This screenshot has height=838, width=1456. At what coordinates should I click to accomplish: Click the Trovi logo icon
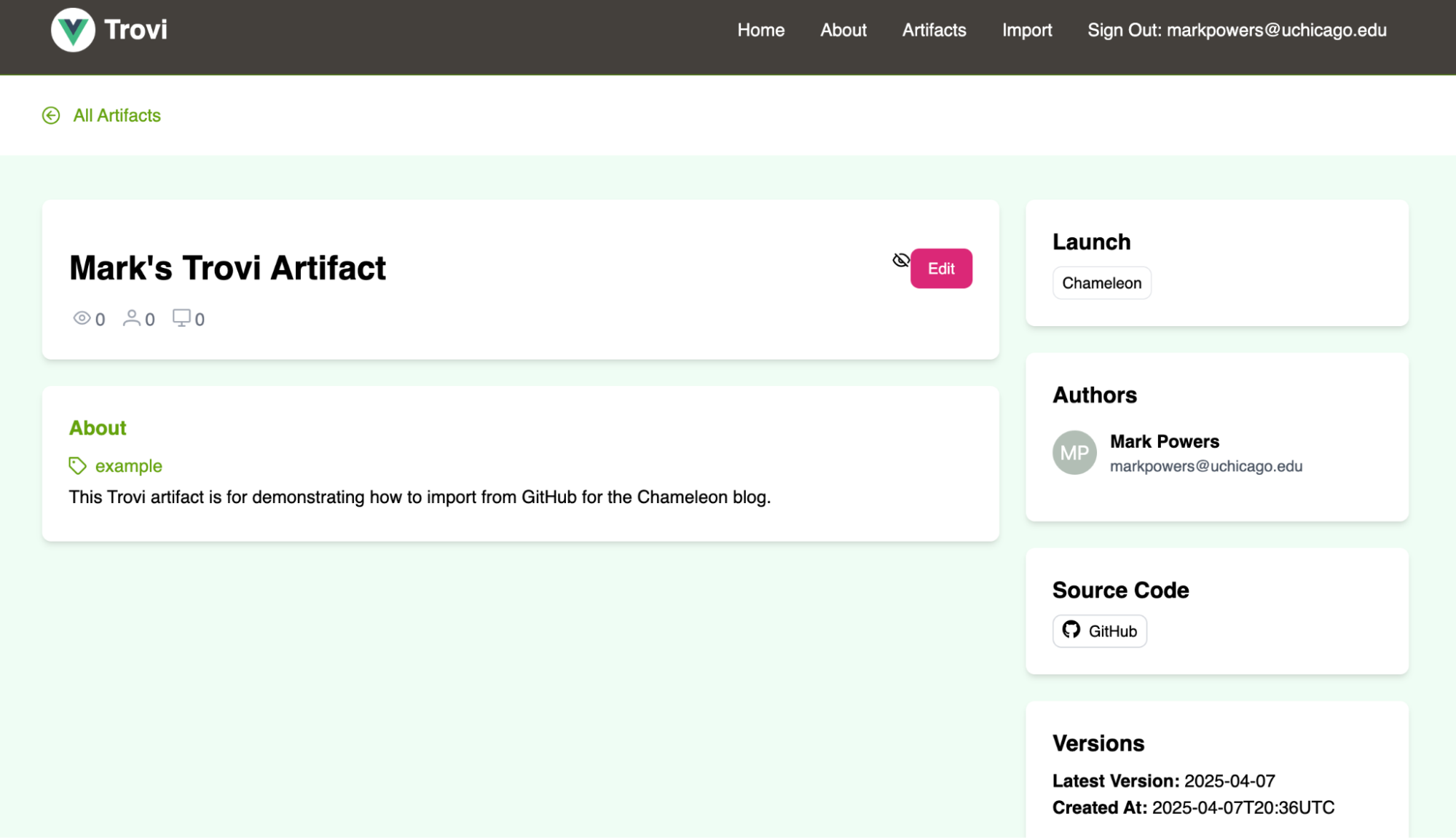click(73, 30)
